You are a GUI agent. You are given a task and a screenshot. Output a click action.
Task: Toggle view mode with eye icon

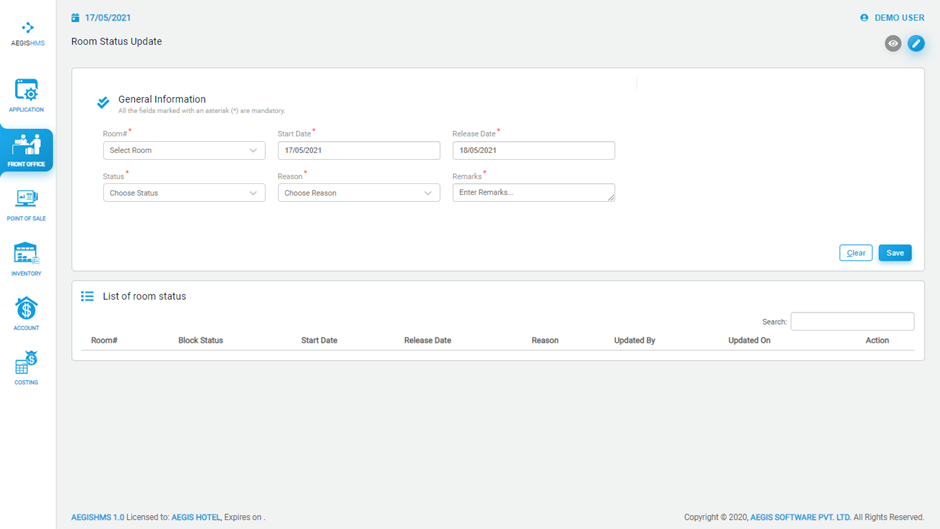click(x=893, y=44)
